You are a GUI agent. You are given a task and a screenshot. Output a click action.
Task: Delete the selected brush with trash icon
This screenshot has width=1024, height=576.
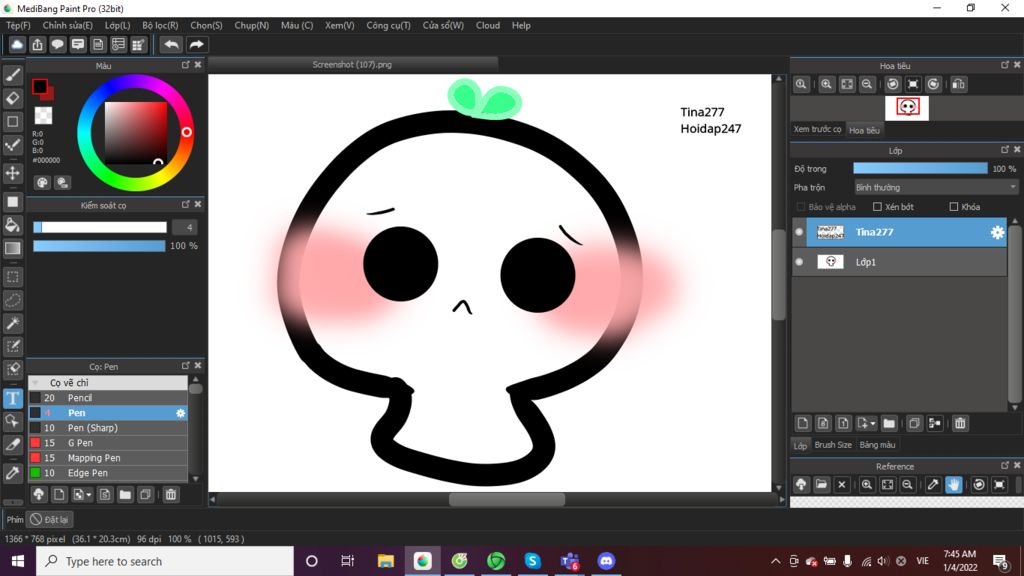(170, 494)
